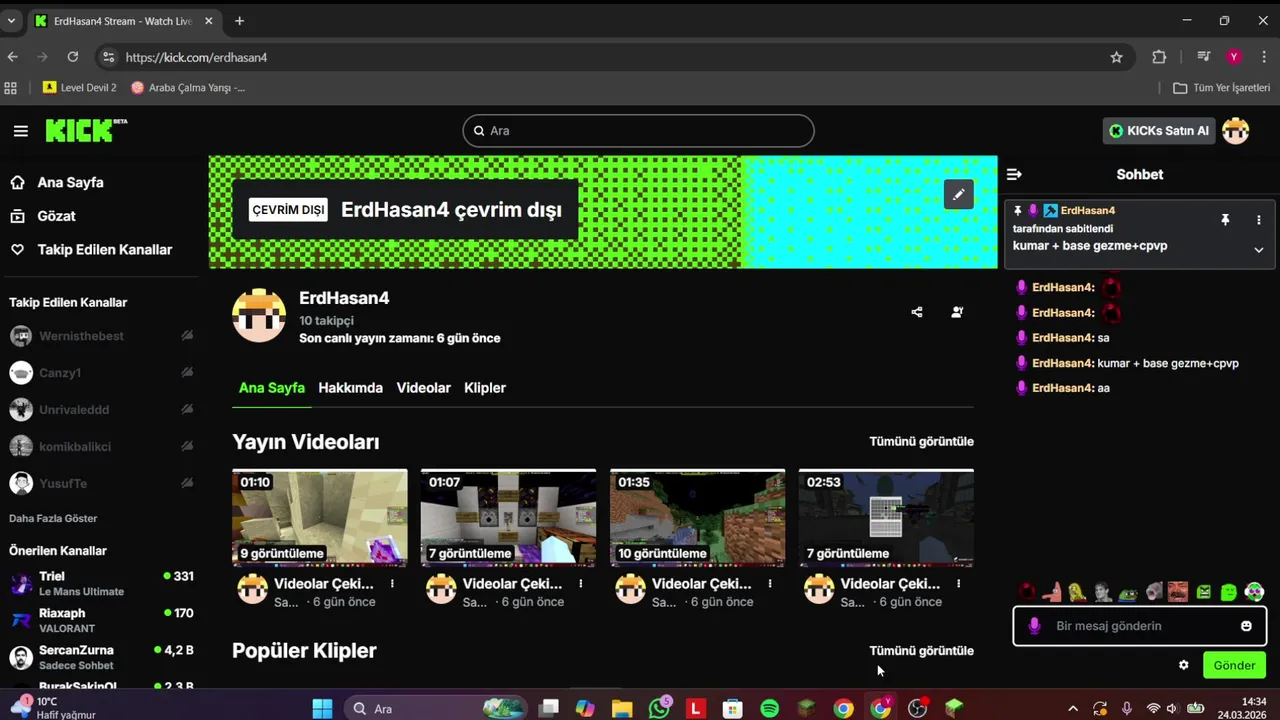
Task: View all Yayın Videoları via Tümünü görüntüle
Action: tap(921, 441)
